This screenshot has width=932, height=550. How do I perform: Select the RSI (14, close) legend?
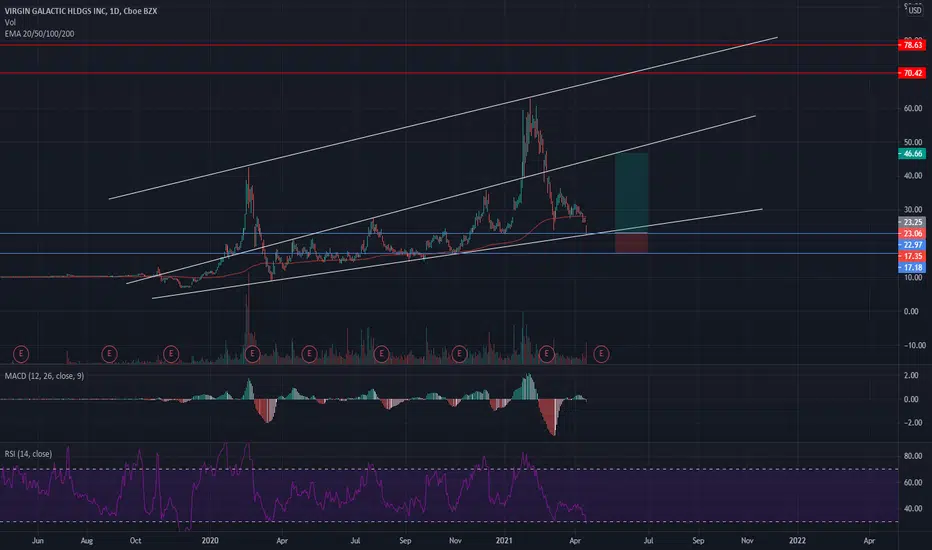[28, 454]
